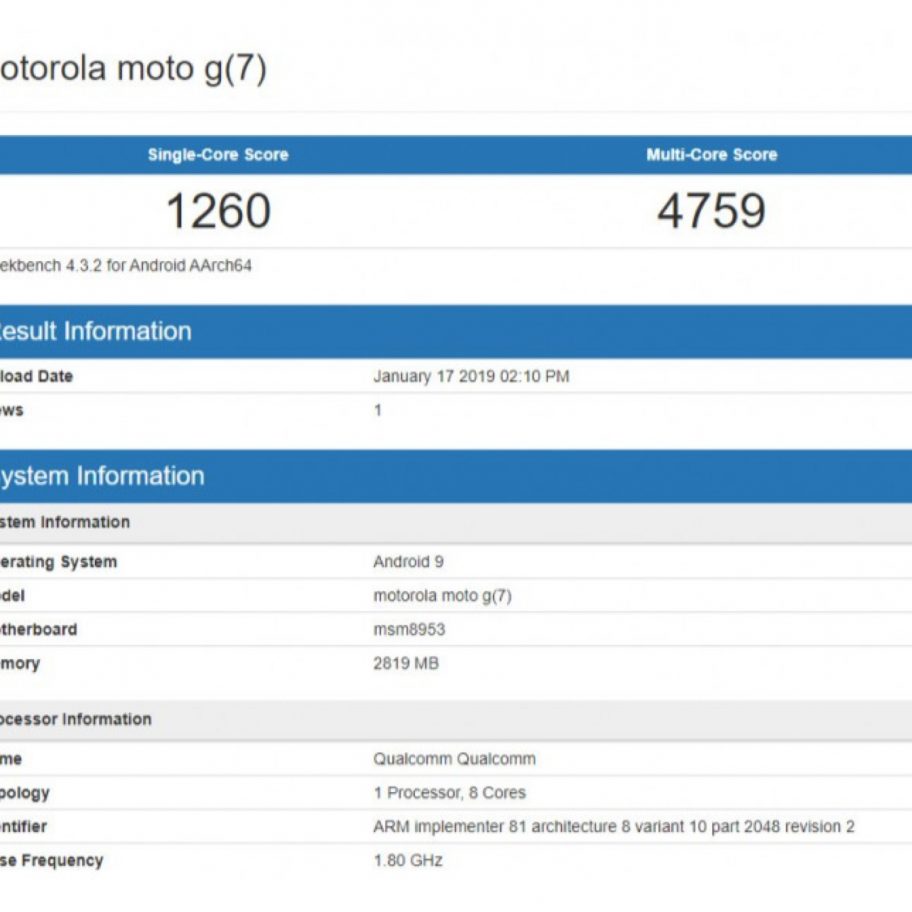
Task: Click the Processor Information subheader row
Action: coord(76,719)
